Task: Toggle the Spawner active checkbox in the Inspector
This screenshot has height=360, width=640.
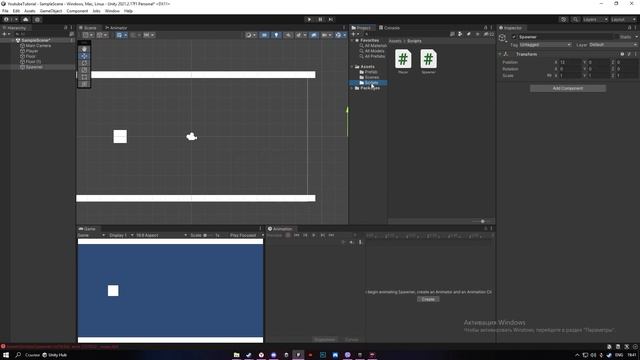Action: tap(514, 37)
